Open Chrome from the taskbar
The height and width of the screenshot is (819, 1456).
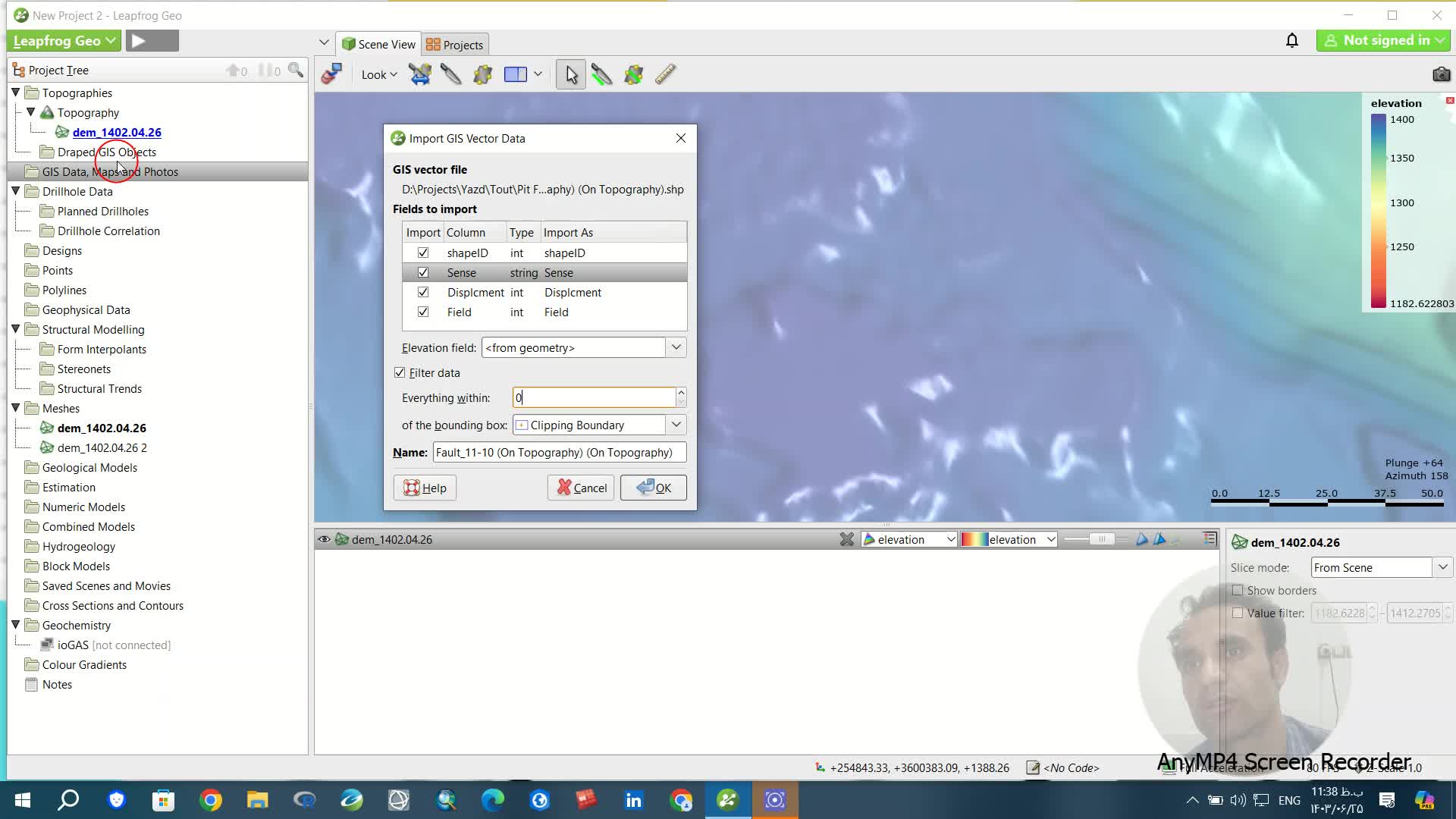pyautogui.click(x=211, y=800)
